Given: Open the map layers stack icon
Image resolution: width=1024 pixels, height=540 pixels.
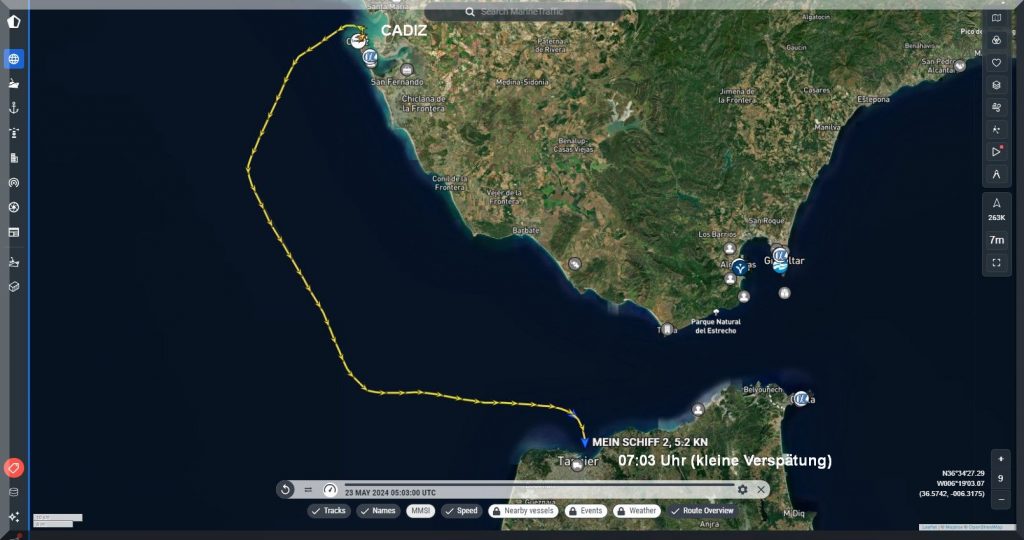Looking at the screenshot, I should click(996, 85).
